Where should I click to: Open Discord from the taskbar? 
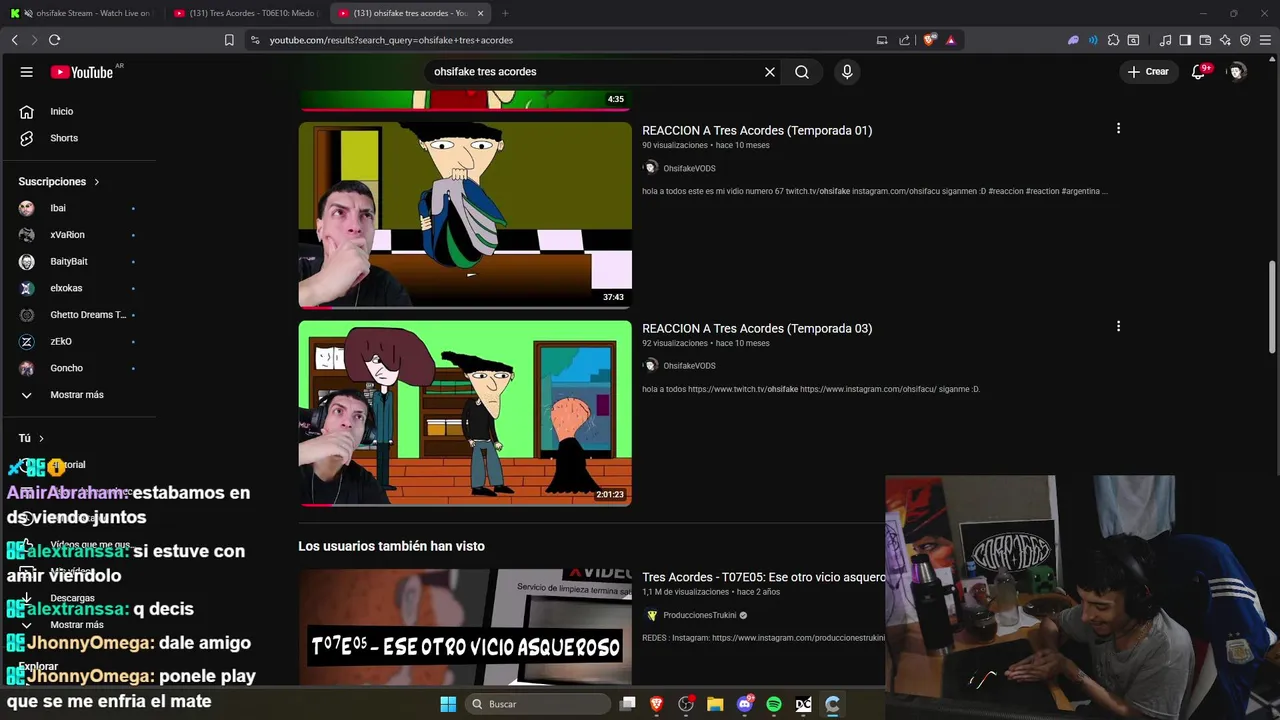pyautogui.click(x=745, y=704)
